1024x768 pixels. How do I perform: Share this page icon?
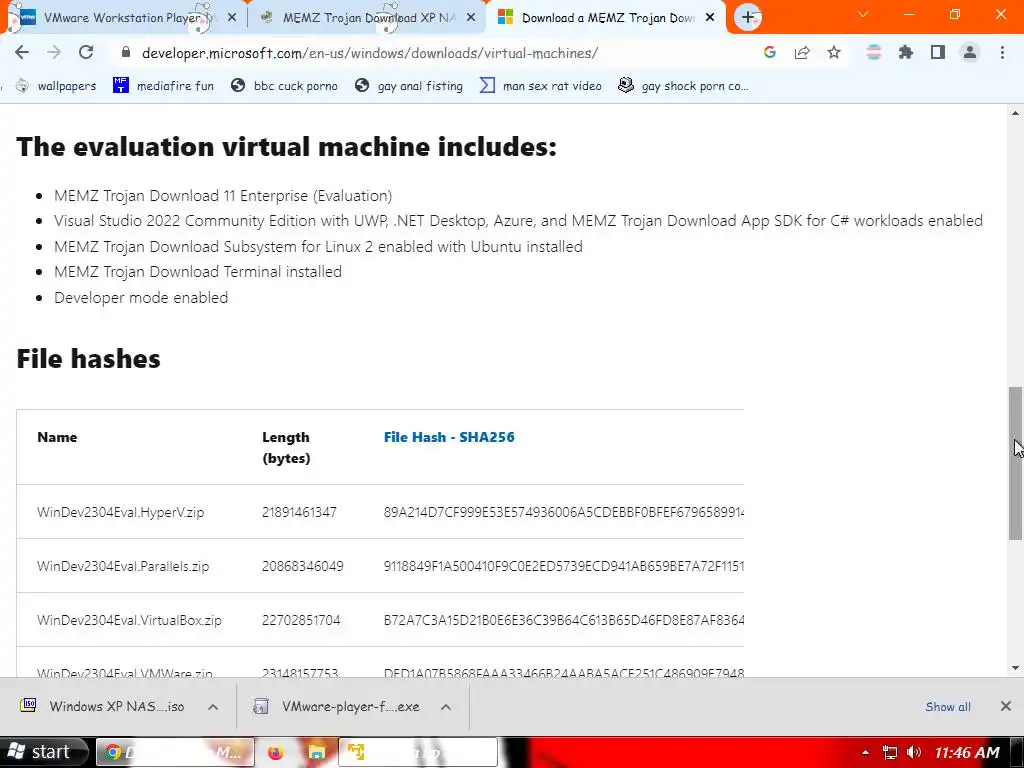802,53
